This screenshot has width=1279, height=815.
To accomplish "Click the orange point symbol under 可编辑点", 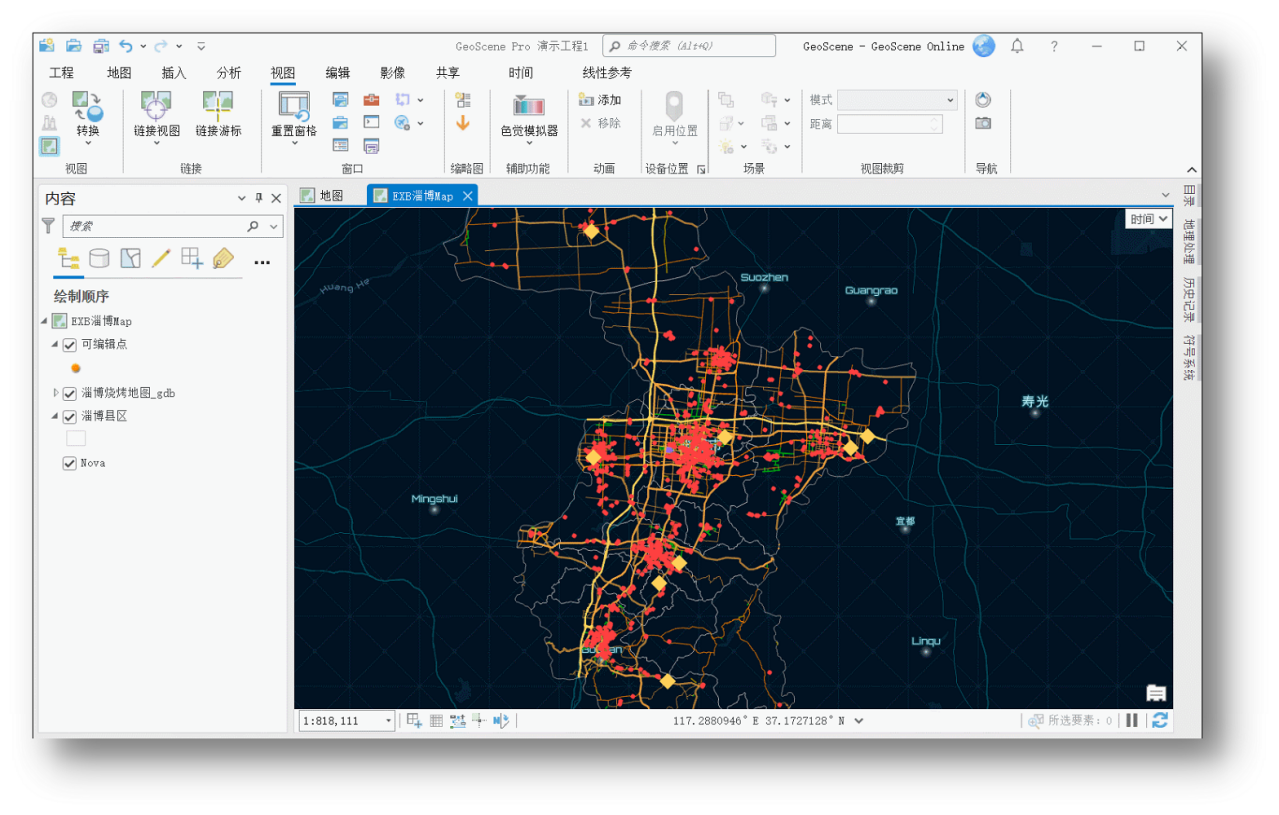I will tap(76, 368).
